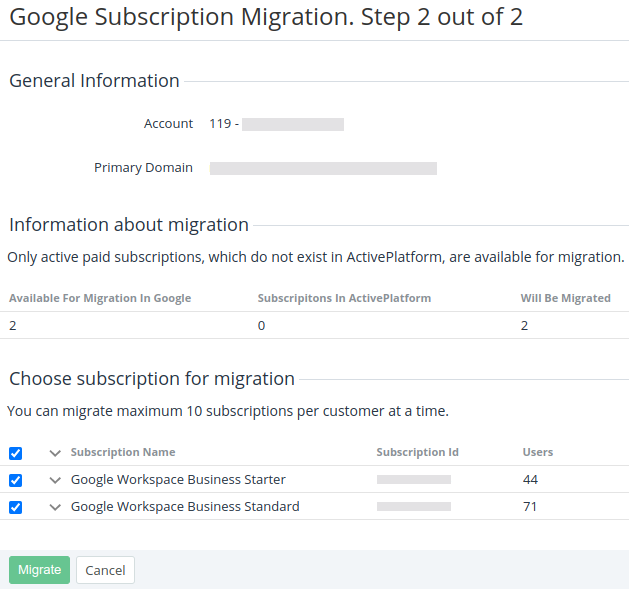Click the account number 119 text
The width and height of the screenshot is (629, 589).
click(220, 124)
